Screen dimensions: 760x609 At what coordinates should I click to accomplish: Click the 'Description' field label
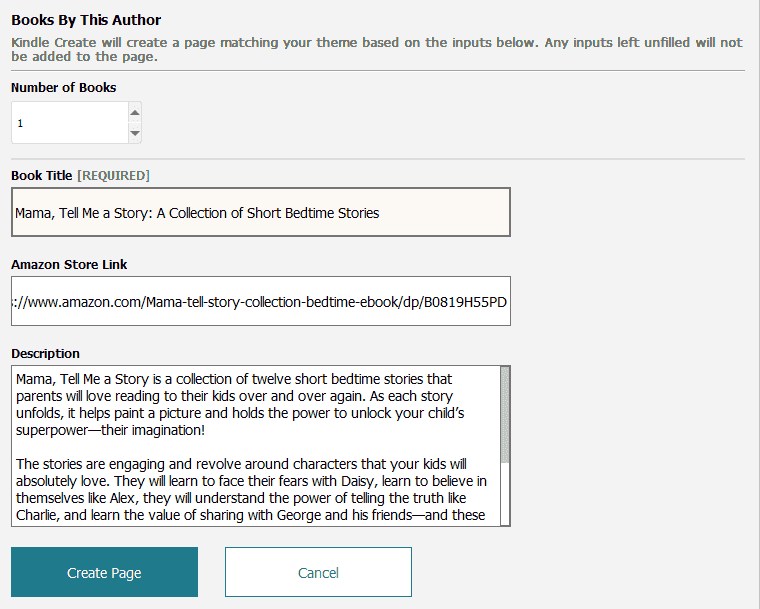tap(45, 354)
